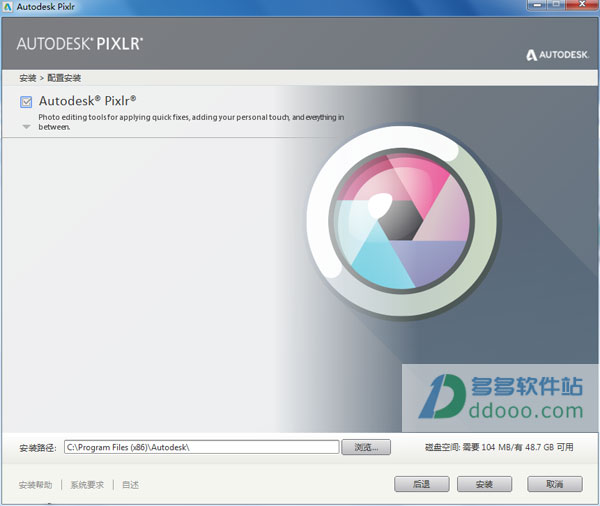Start installation with the 安装 button

point(484,484)
